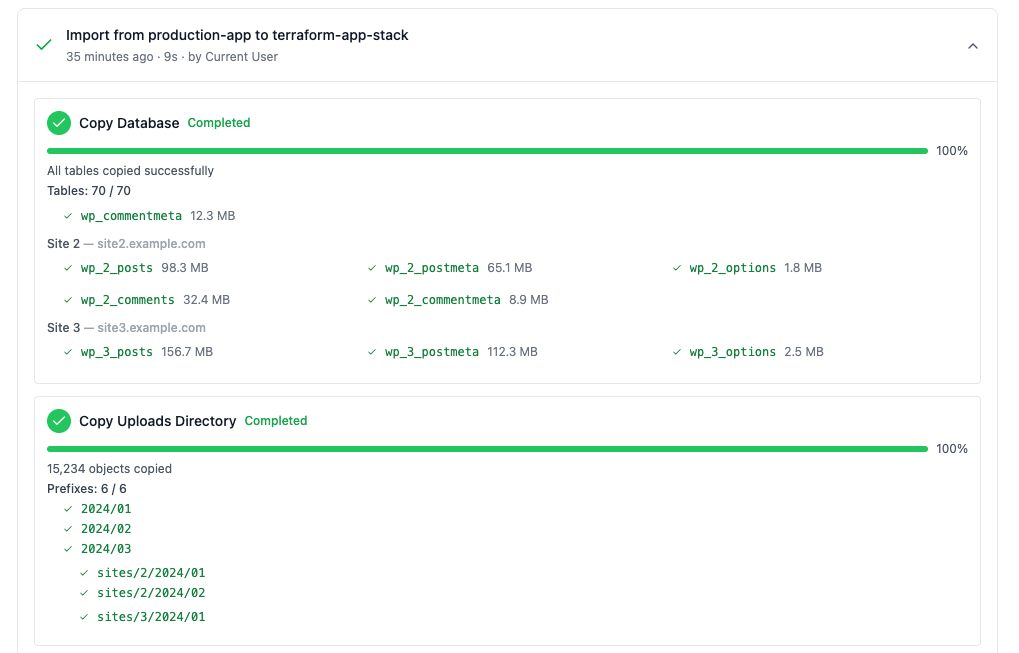Select the wp_2_postmeta table name
Image resolution: width=1019 pixels, height=653 pixels.
pos(432,268)
